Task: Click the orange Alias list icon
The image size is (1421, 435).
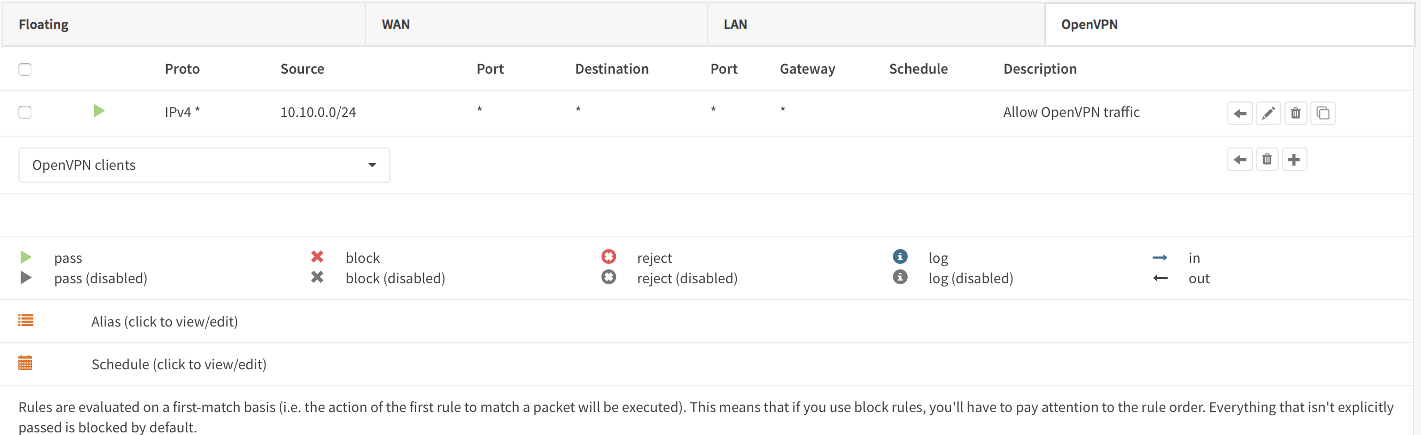Action: coord(26,320)
